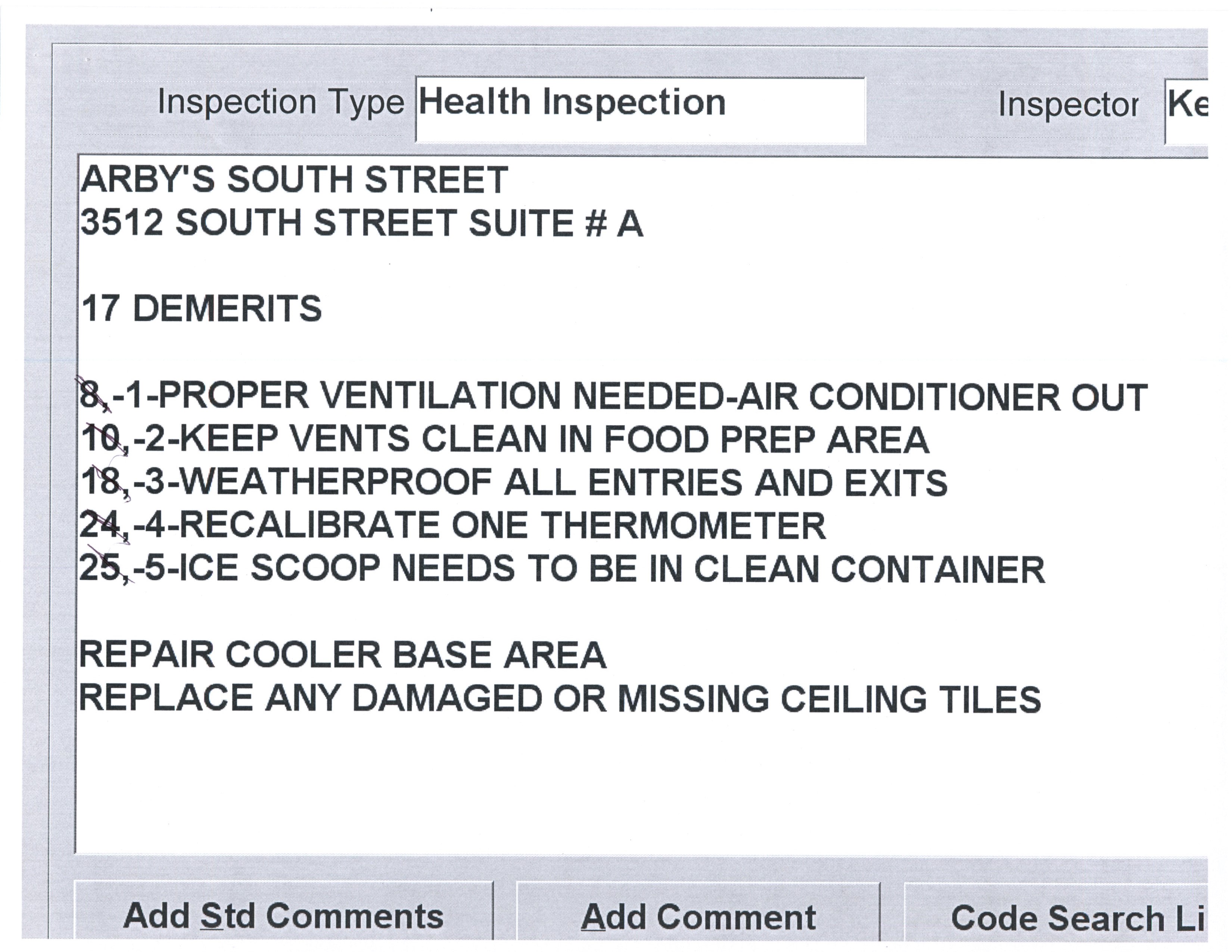Viewport: 1232px width, 952px height.
Task: Click the 17 DEMERITS line
Action: pos(201,308)
